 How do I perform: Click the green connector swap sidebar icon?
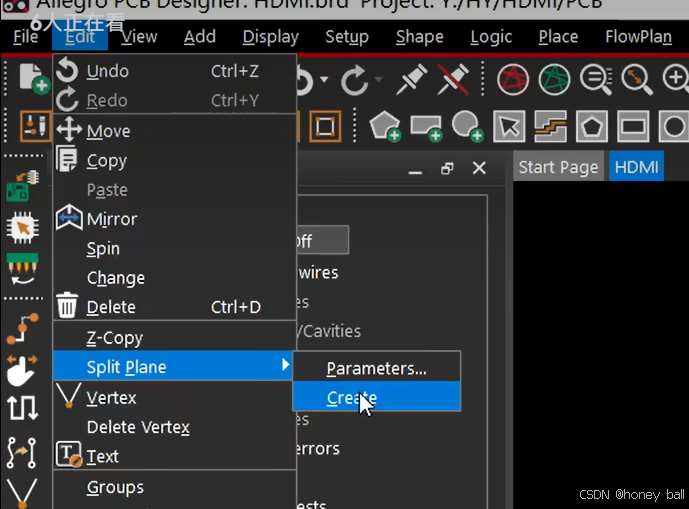pos(22,269)
